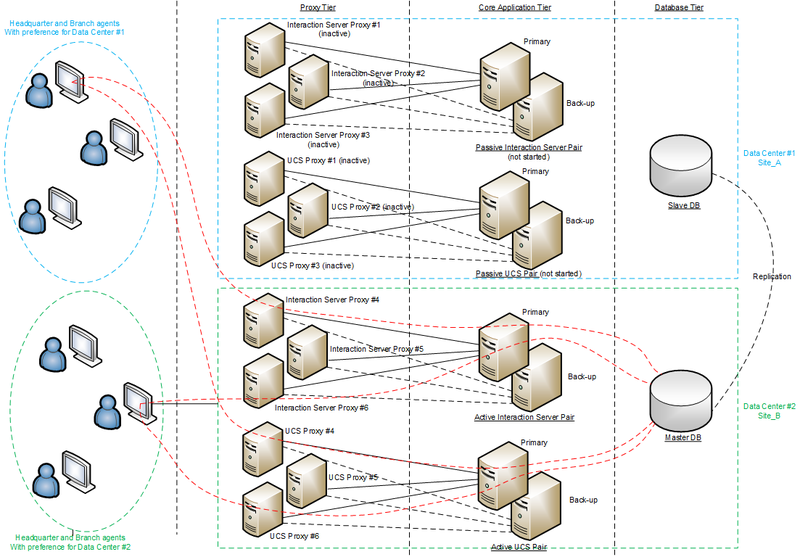Click the Slave DB label
The width and height of the screenshot is (800, 557).
tap(684, 206)
